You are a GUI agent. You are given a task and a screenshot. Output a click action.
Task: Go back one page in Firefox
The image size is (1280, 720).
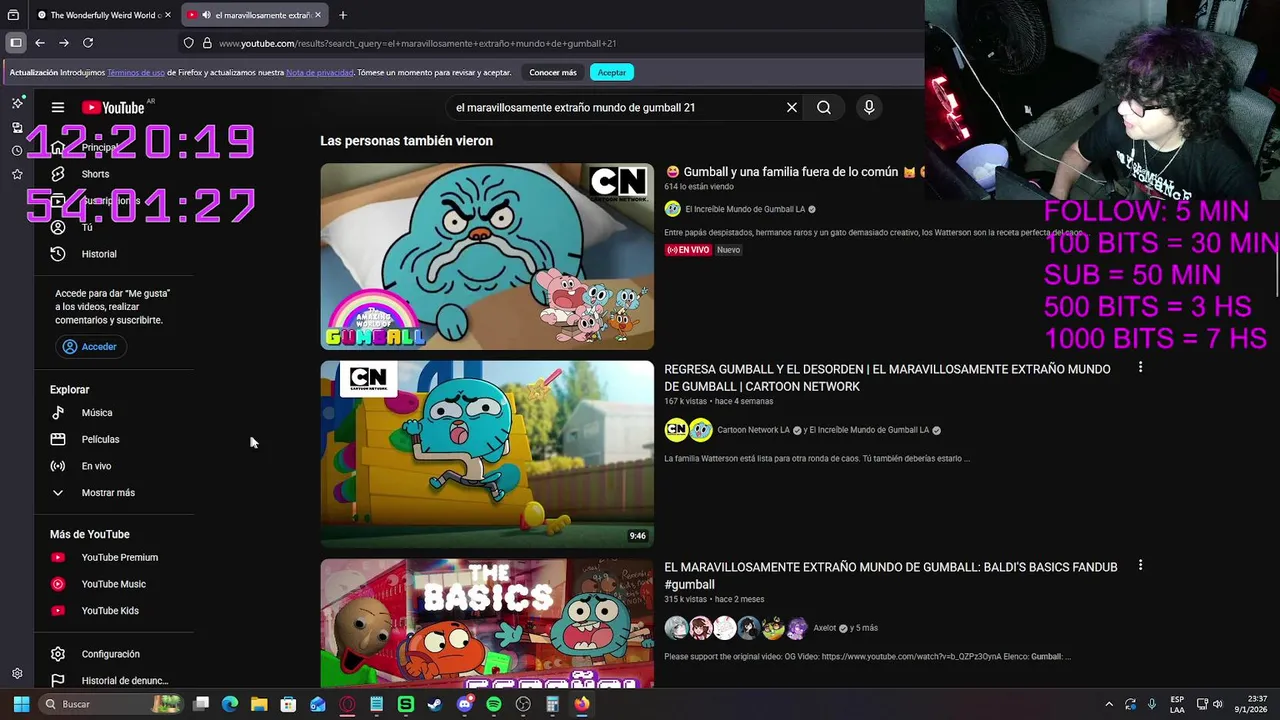(40, 43)
